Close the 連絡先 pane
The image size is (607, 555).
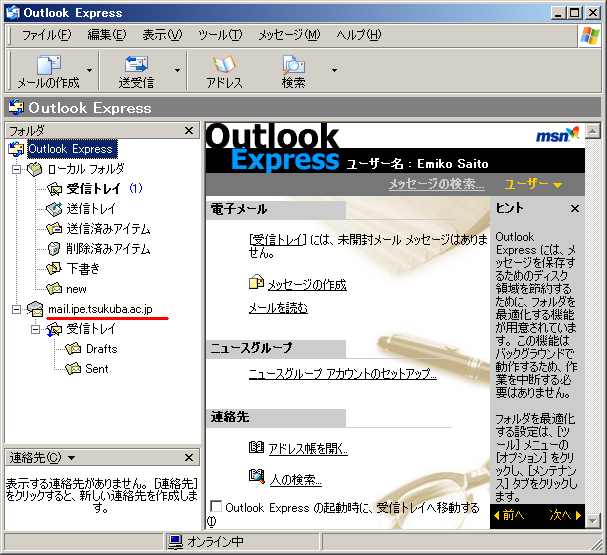pyautogui.click(x=189, y=458)
